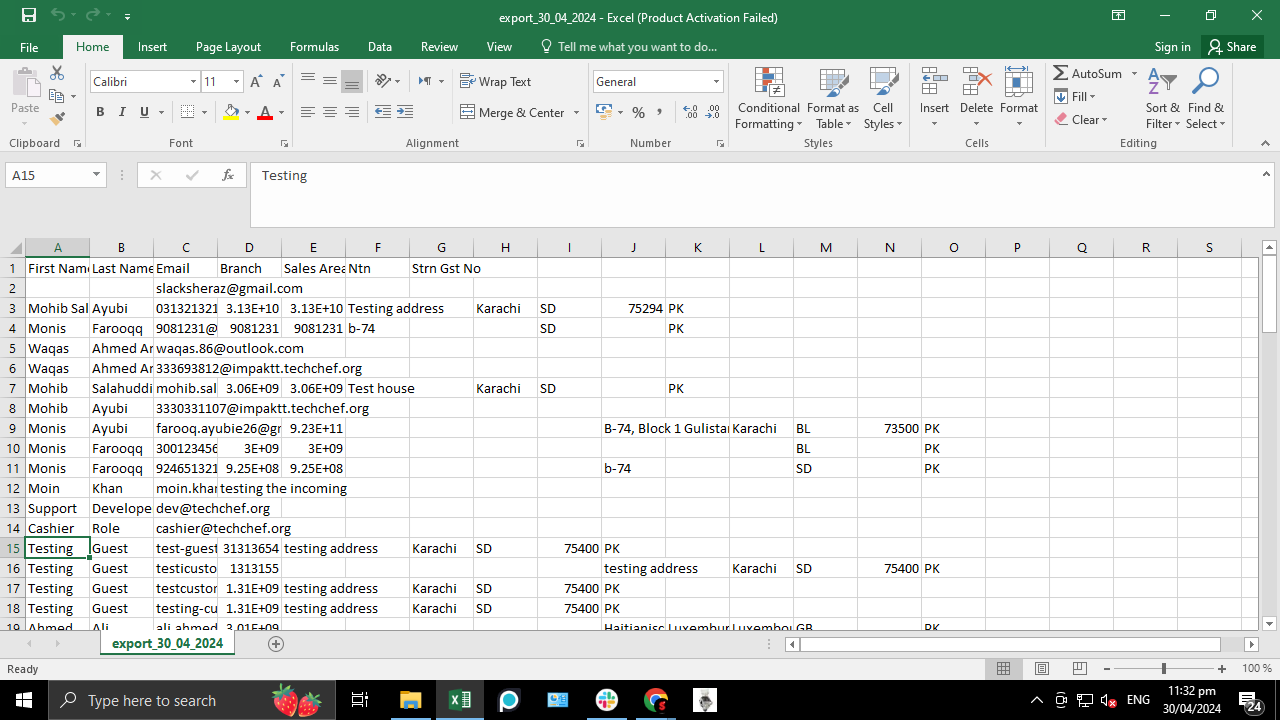Screen dimensions: 1280x720
Task: Click the Undo arrow icon
Action: point(58,16)
